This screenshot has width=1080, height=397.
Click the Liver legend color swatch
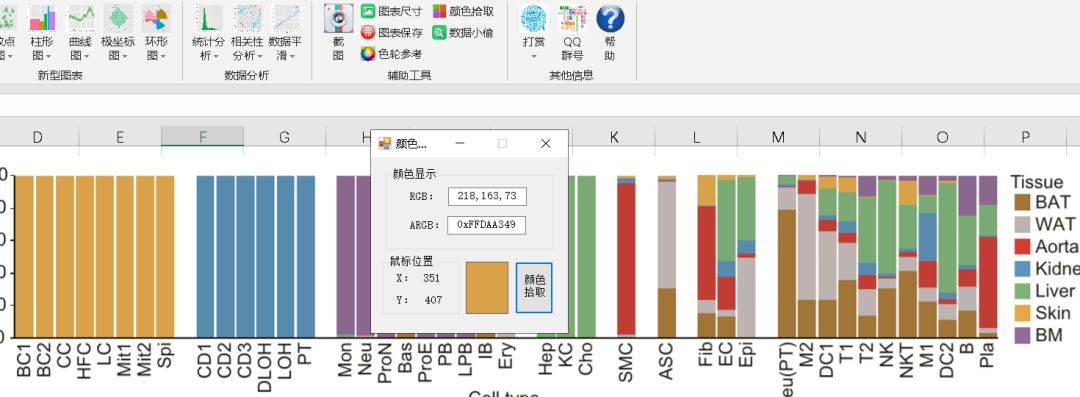pyautogui.click(x=1021, y=290)
